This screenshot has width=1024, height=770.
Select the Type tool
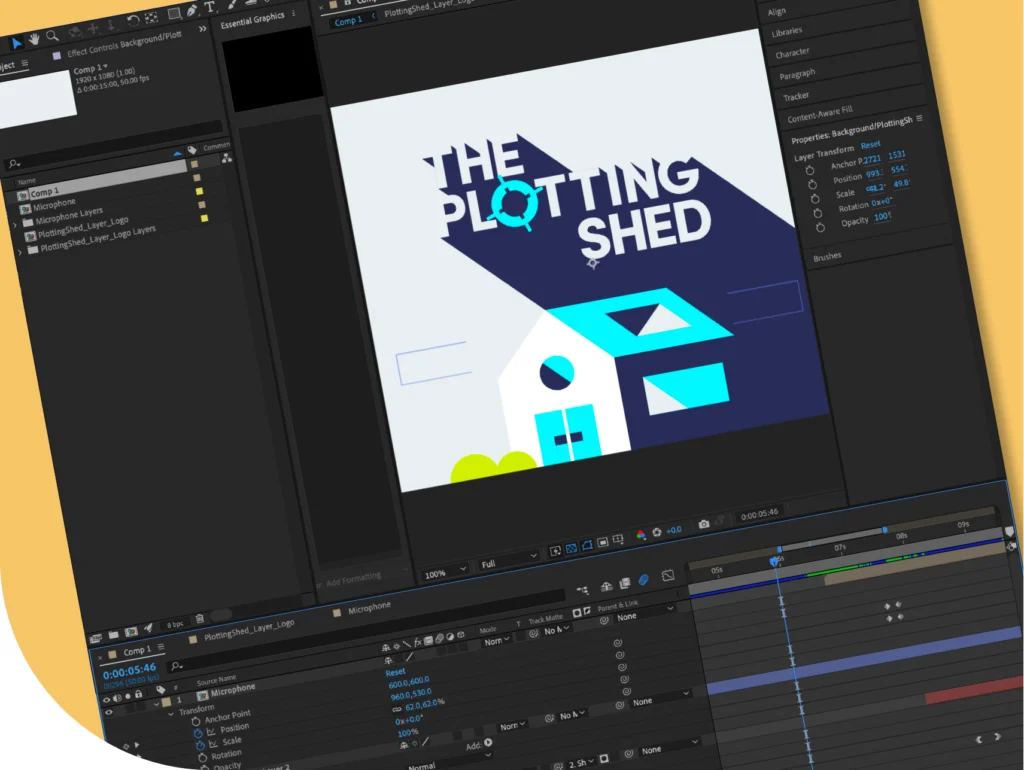pyautogui.click(x=210, y=7)
